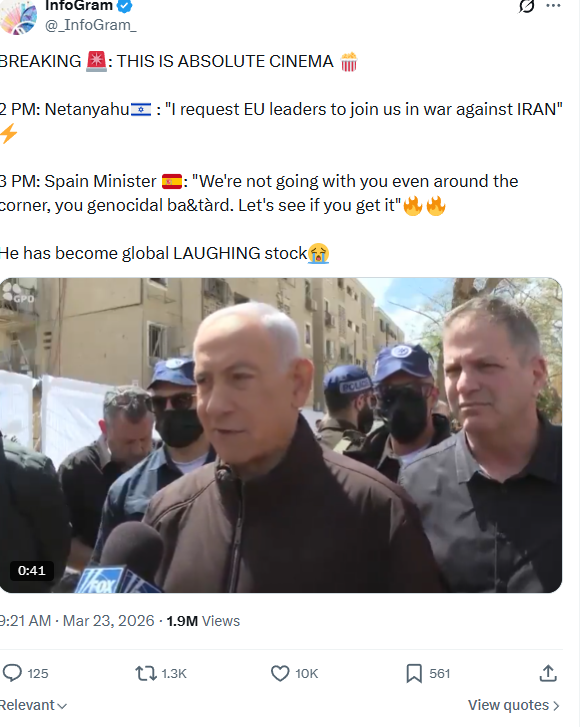Click the 1.9M Views count

tap(203, 622)
